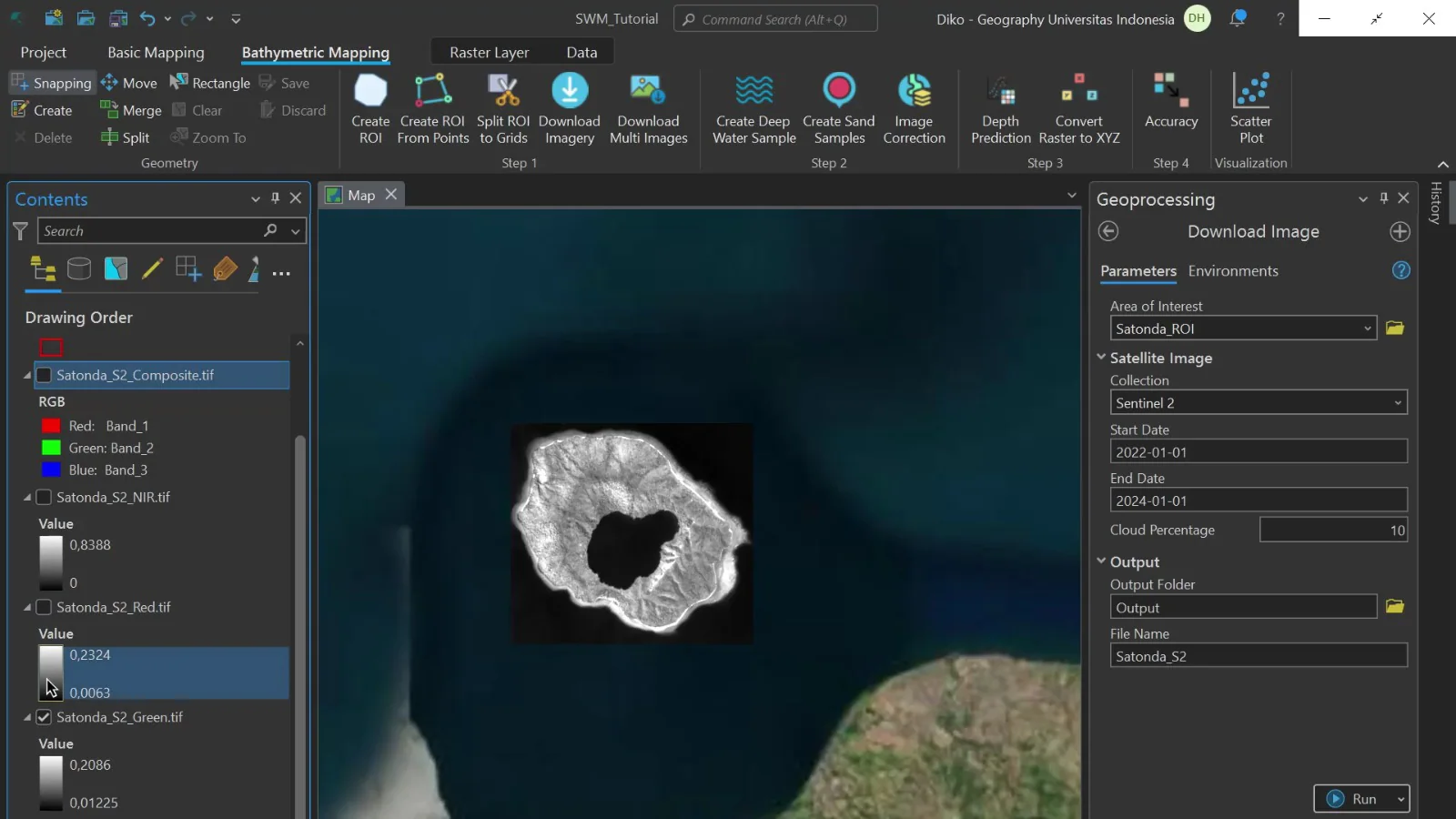
Task: Open Create Deep Water Sample tool
Action: coord(753,109)
